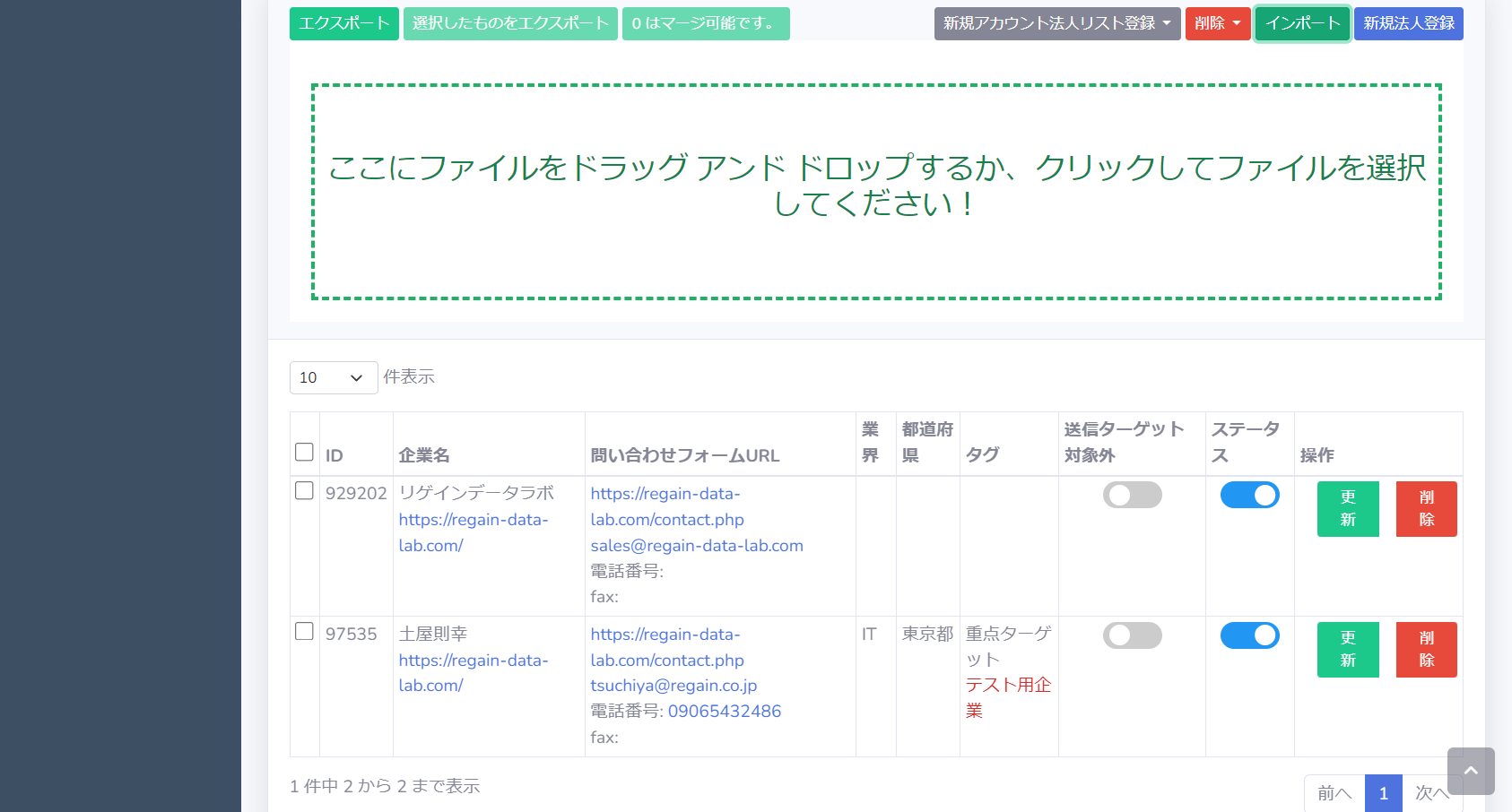Click the 新規法人登録 button
This screenshot has width=1512, height=812.
[1408, 23]
